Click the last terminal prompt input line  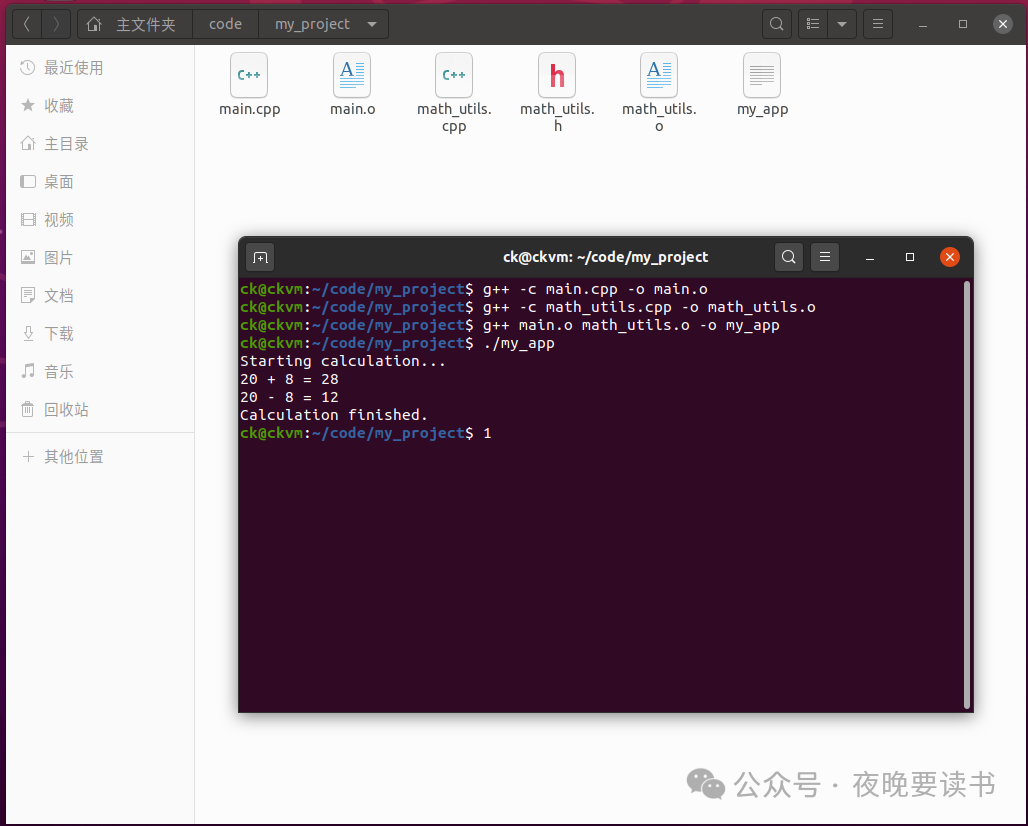(366, 433)
